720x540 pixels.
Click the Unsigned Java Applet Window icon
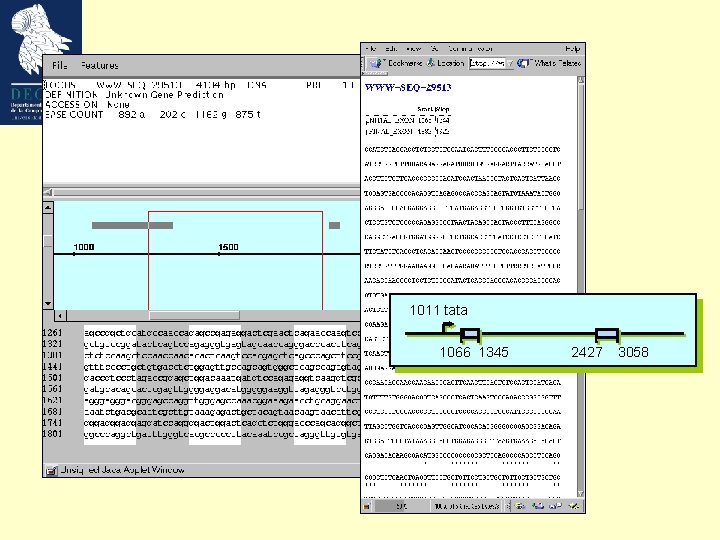51,470
